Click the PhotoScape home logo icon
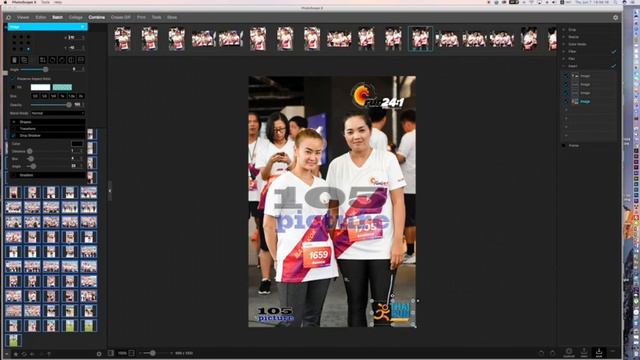Screen dimensions: 640x360 [x=8, y=18]
